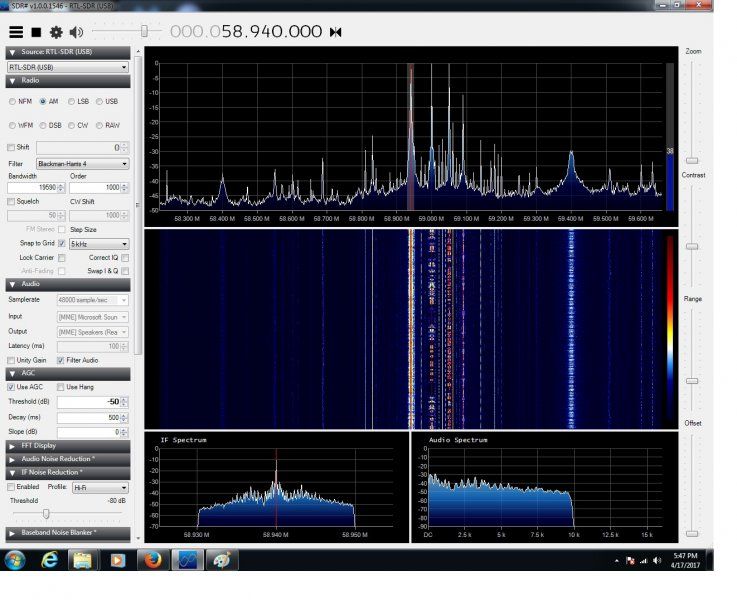Toggle the Use AGC checkbox
Screen dimensions: 737x600
click(12, 387)
